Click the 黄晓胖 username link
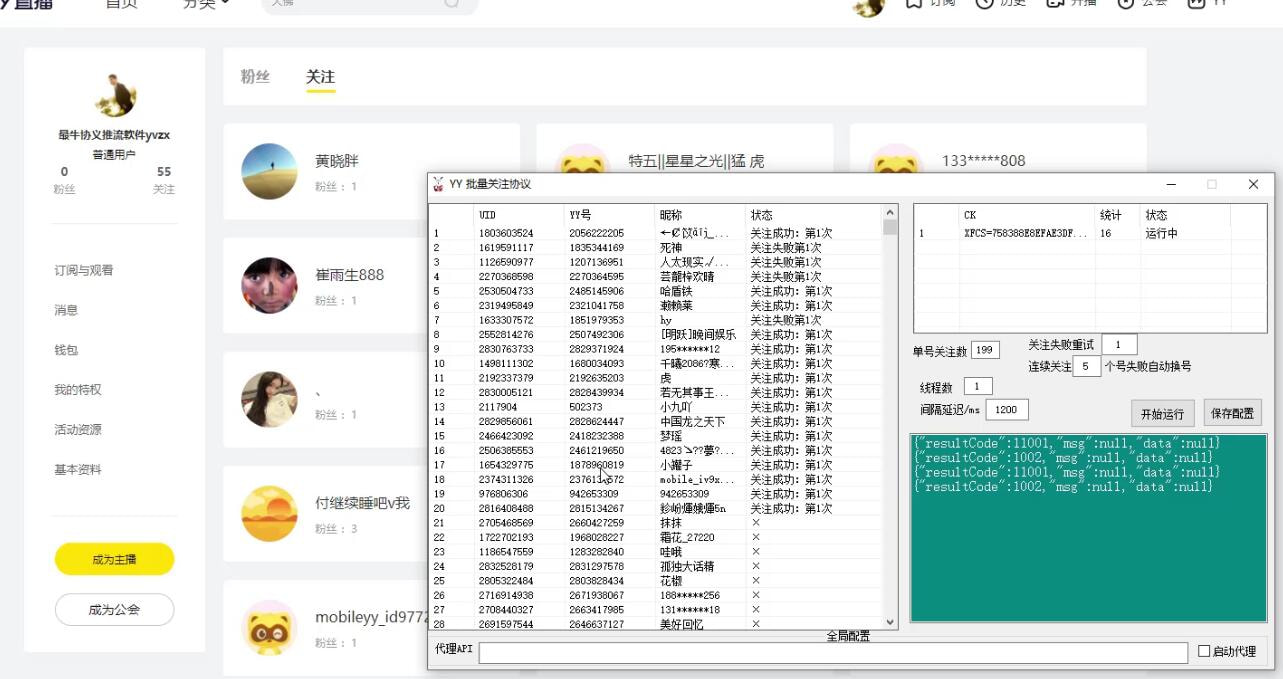 click(x=336, y=161)
